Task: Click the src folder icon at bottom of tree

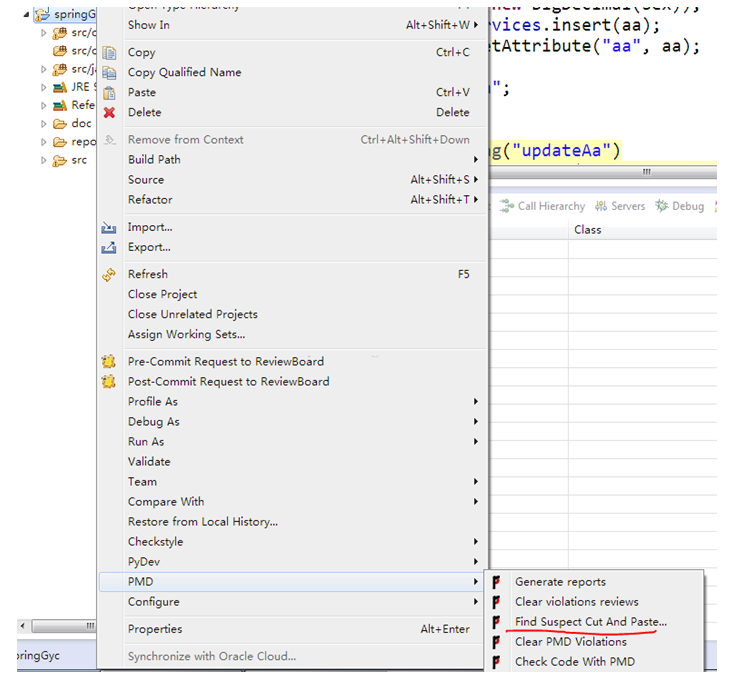Action: click(59, 161)
